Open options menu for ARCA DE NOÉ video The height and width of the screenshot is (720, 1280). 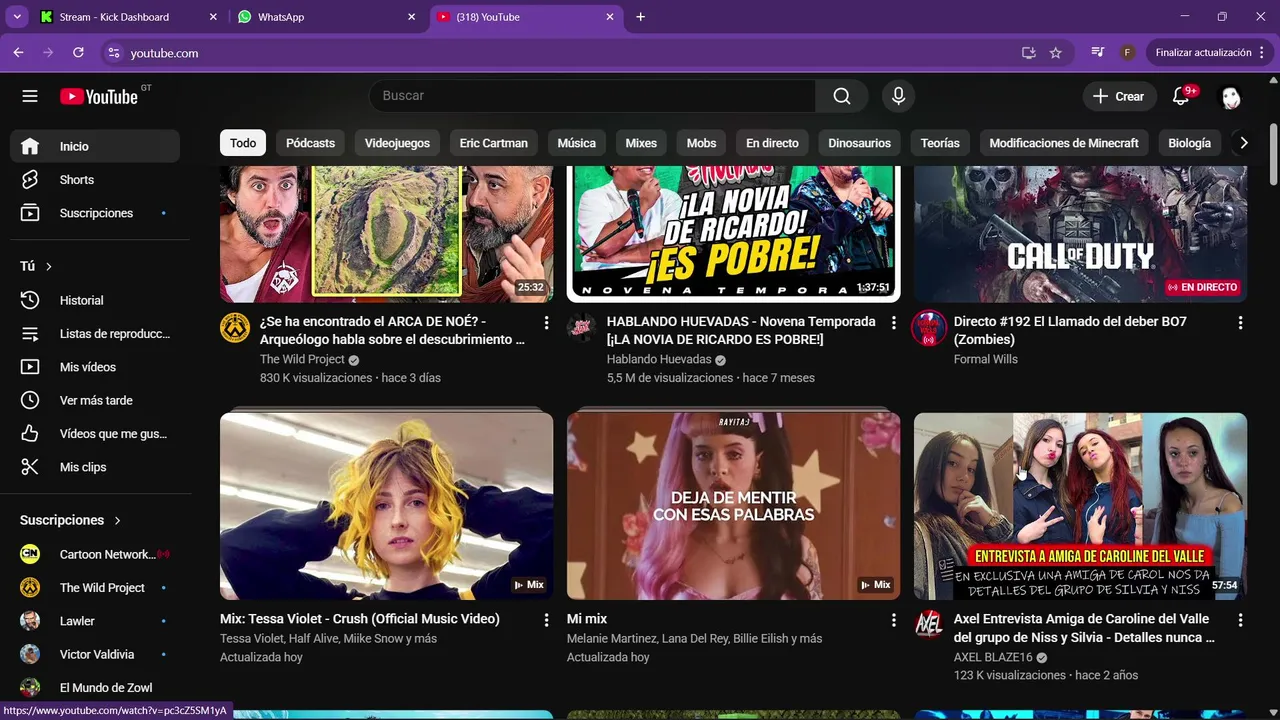tap(546, 323)
